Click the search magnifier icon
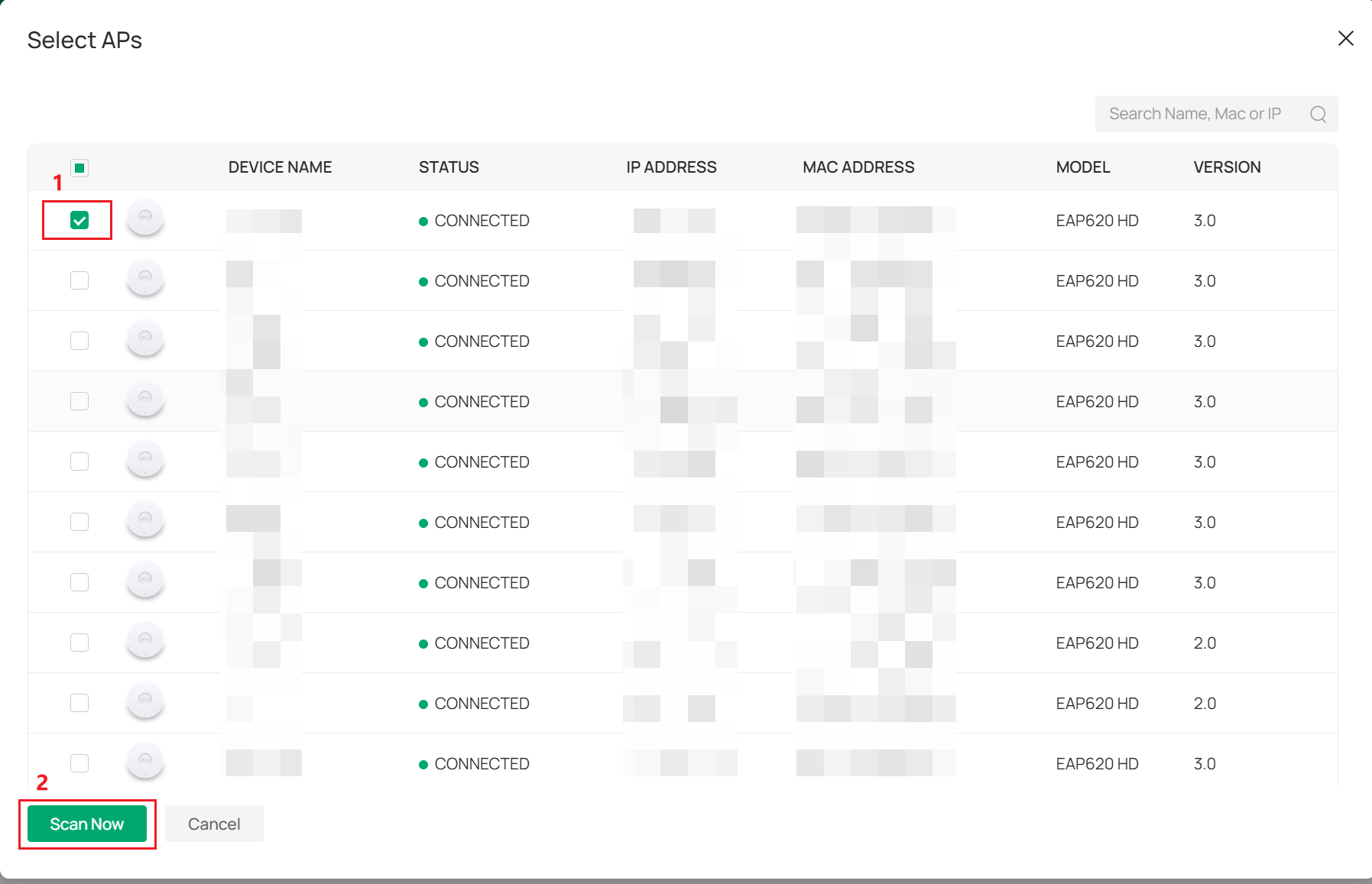The image size is (1372, 884). (1318, 114)
